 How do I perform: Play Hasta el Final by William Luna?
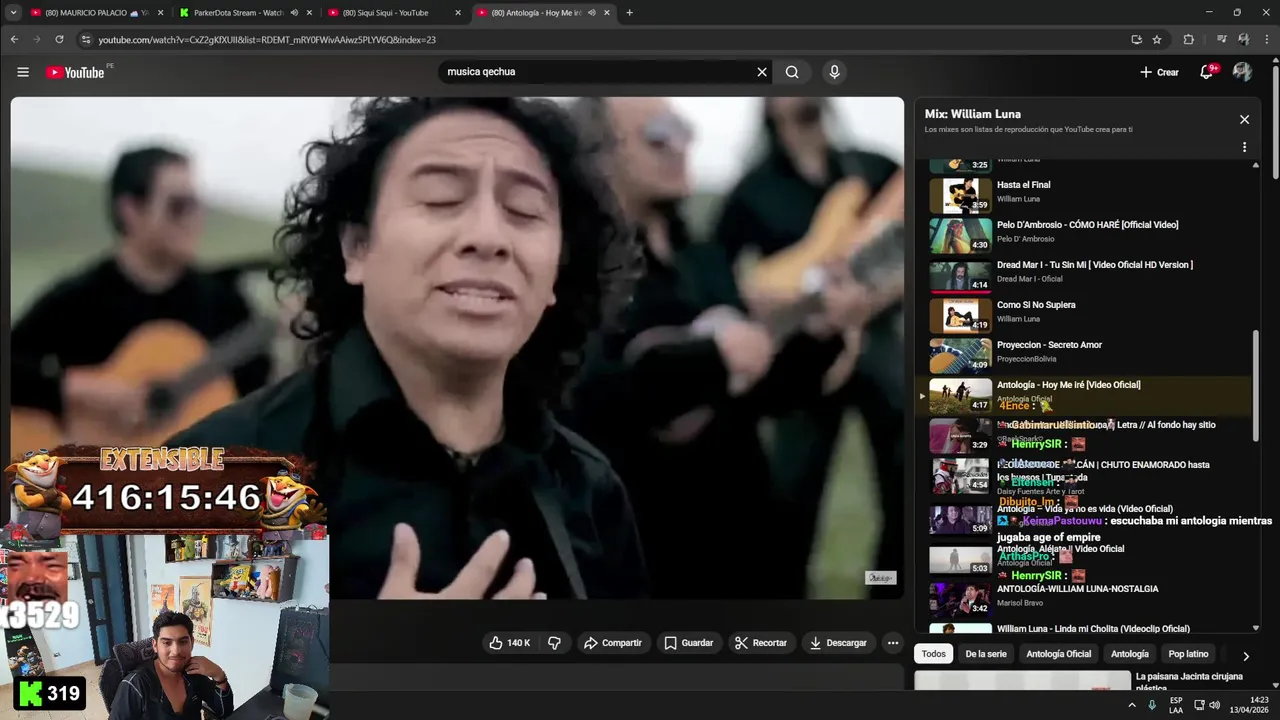tap(1085, 195)
